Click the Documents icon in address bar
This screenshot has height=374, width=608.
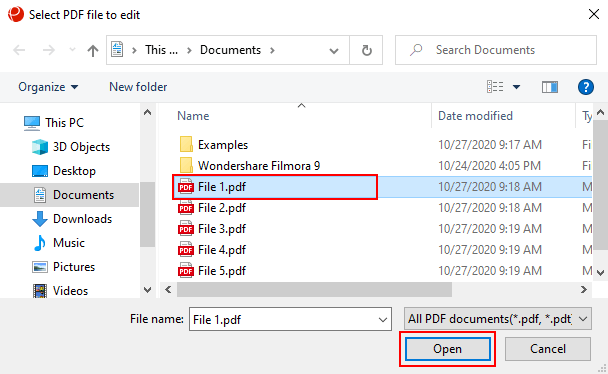117,50
